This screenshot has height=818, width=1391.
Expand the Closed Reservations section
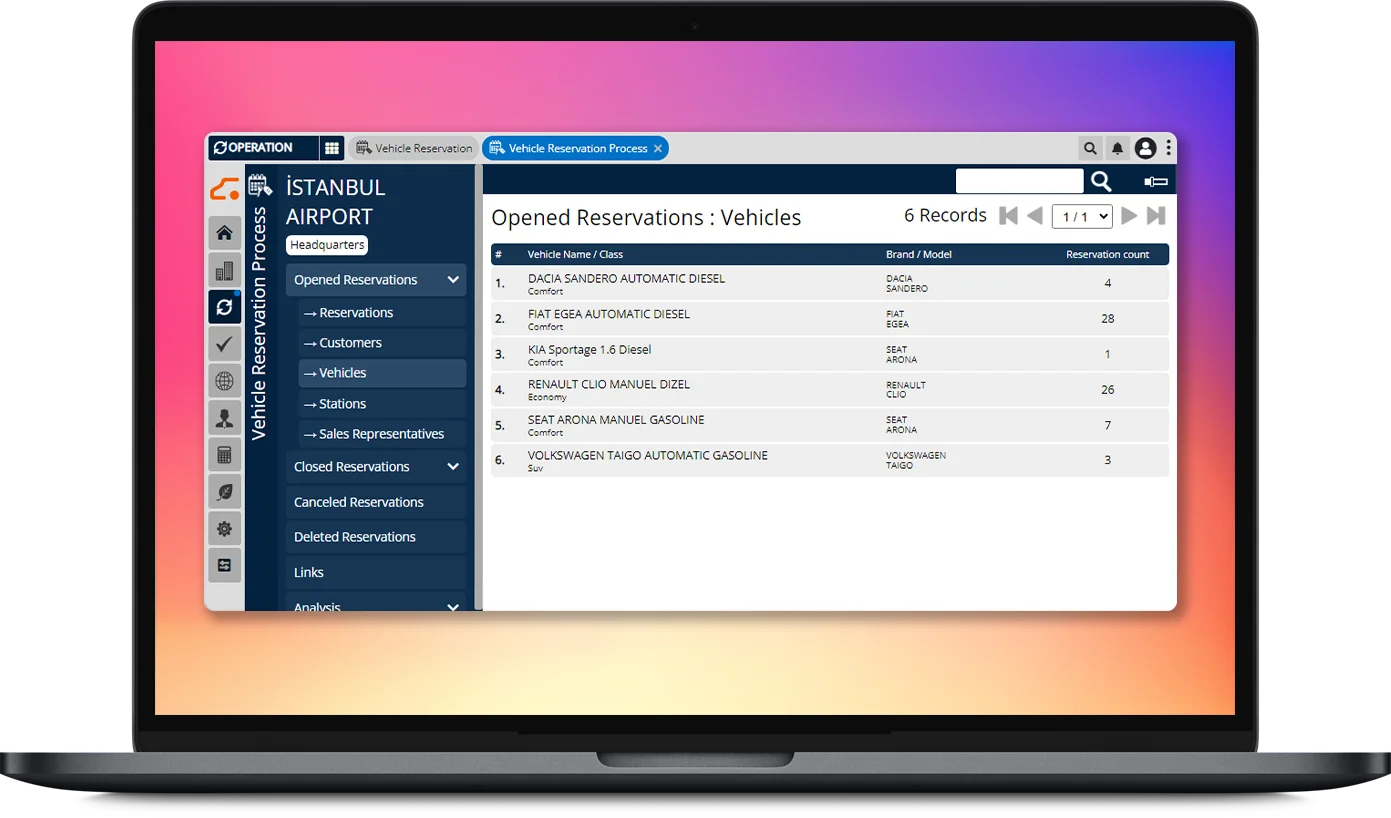point(453,467)
